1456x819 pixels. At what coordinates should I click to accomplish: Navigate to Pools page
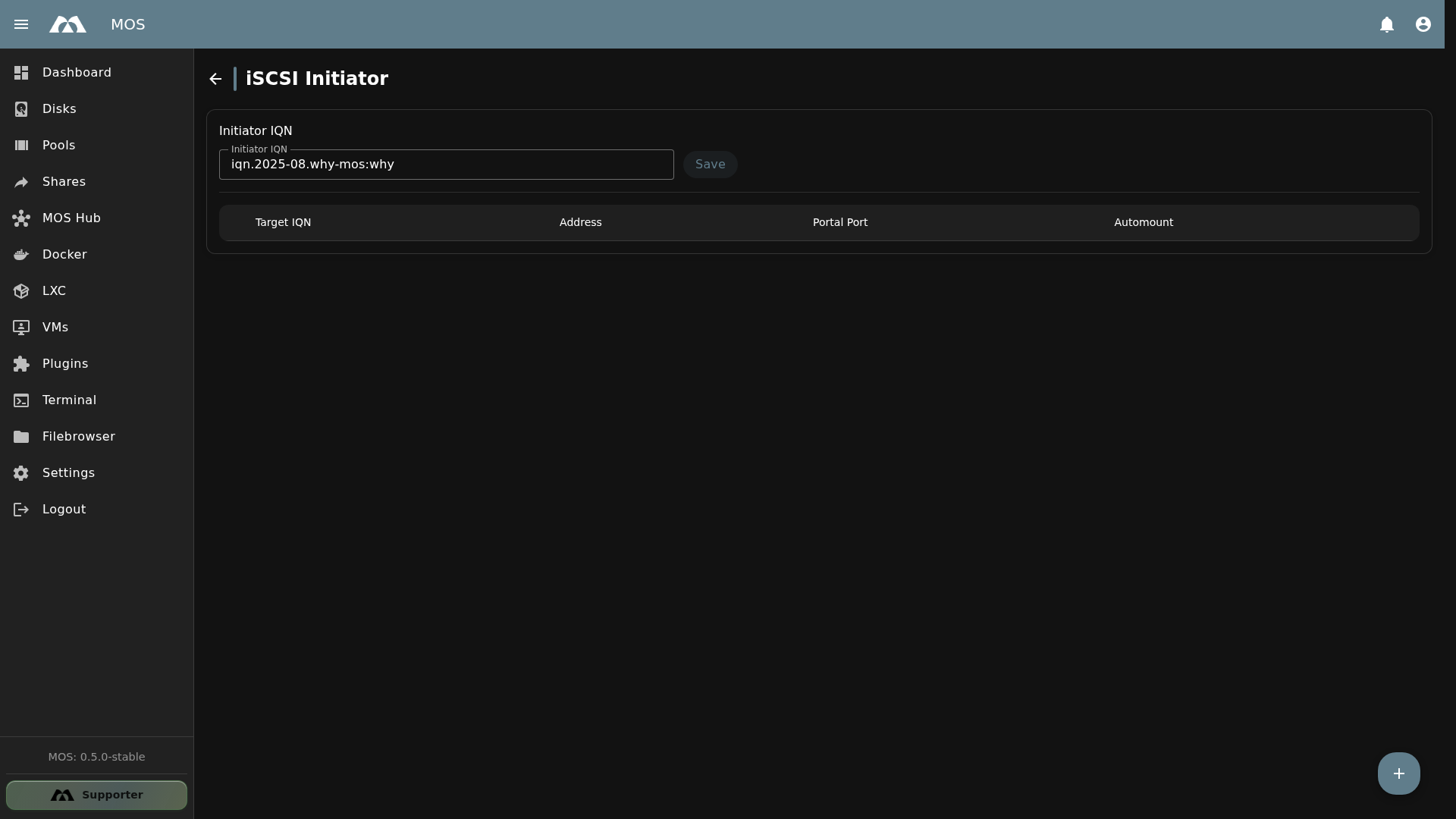tap(96, 146)
